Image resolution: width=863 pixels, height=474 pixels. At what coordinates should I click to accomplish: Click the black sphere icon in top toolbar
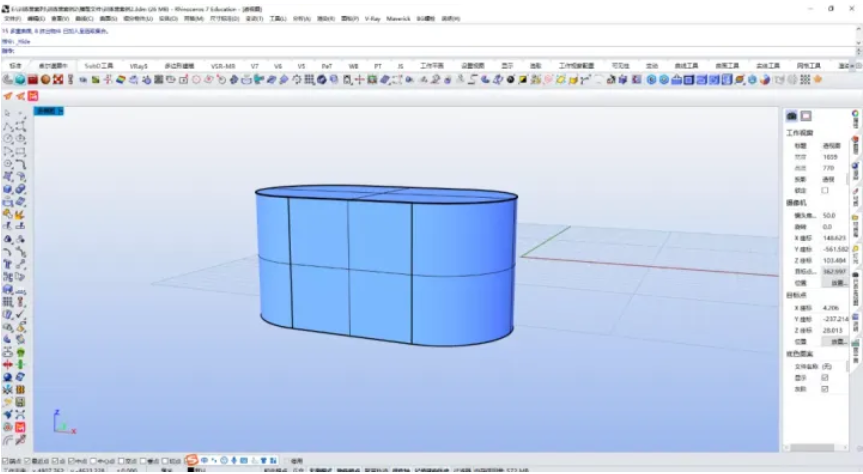pos(510,80)
